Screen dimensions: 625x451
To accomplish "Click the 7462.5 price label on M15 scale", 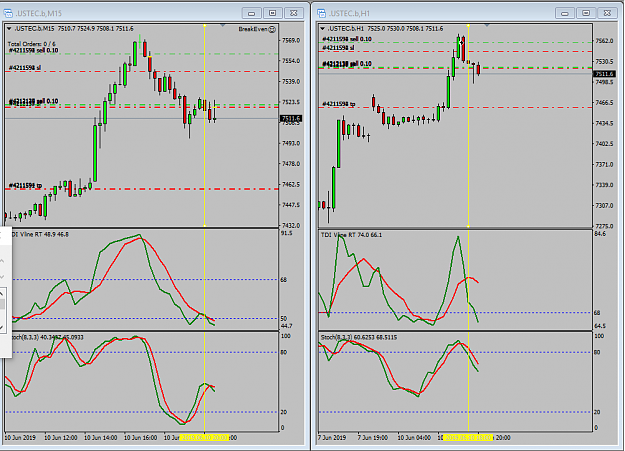I will (x=291, y=185).
